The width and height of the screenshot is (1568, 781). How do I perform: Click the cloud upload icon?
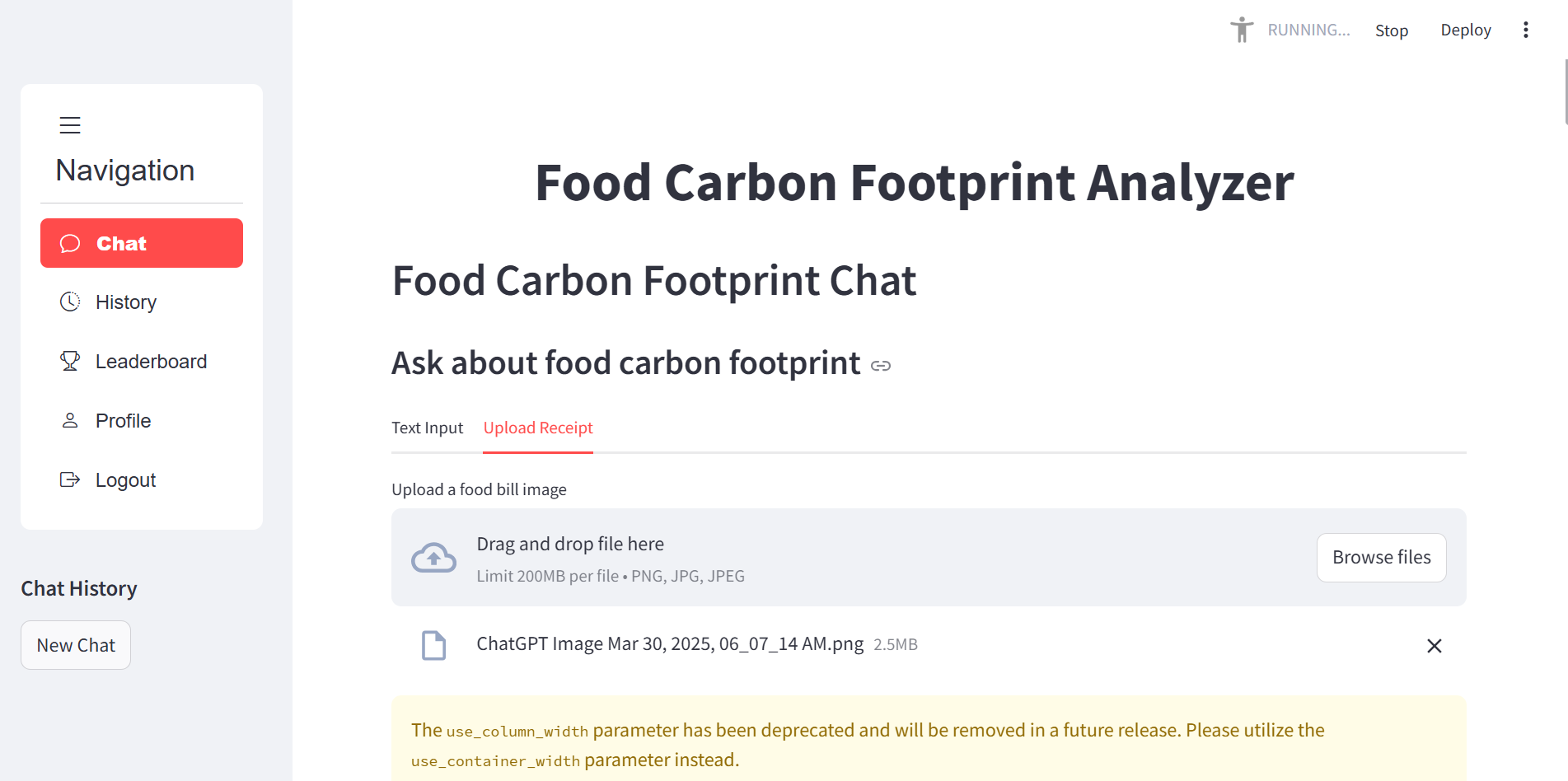pos(433,558)
